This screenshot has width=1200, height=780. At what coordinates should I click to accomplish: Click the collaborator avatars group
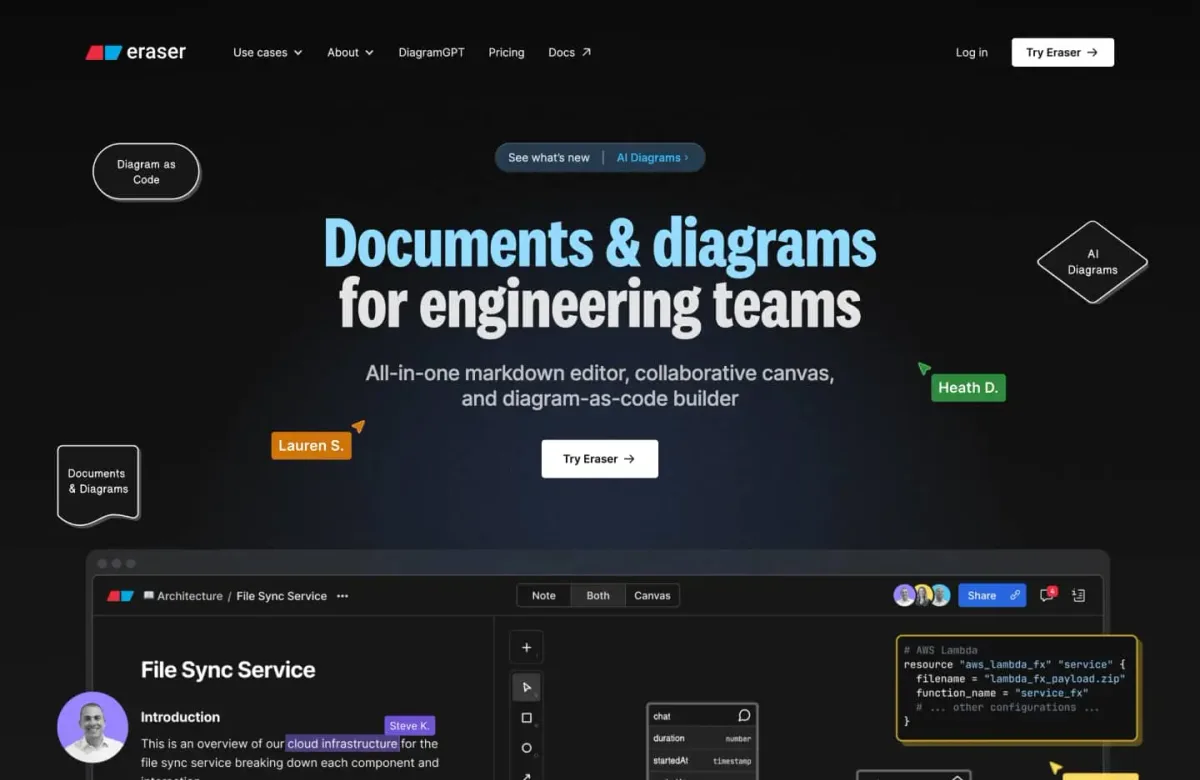click(x=922, y=595)
